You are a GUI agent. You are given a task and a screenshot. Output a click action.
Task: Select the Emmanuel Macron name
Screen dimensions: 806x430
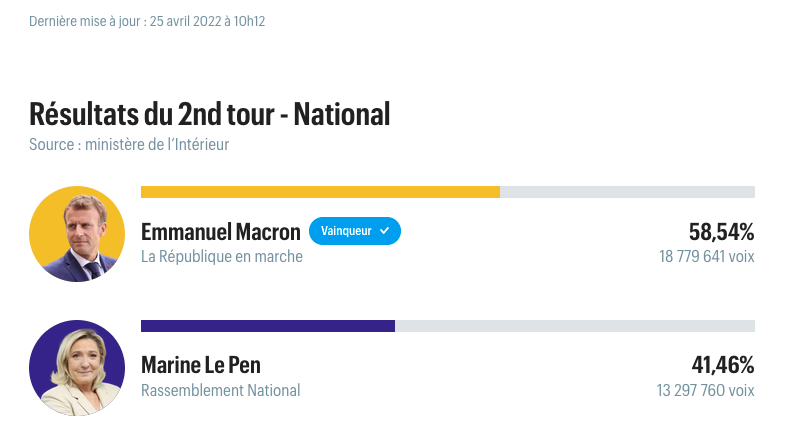tap(221, 232)
